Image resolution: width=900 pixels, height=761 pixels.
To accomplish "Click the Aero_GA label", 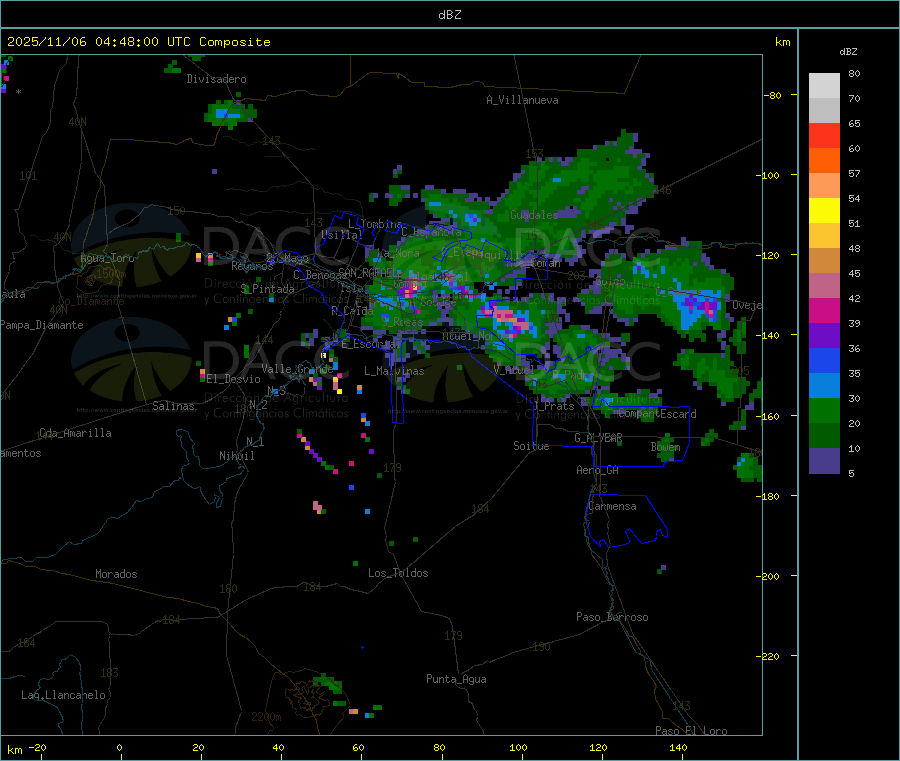I will [598, 470].
